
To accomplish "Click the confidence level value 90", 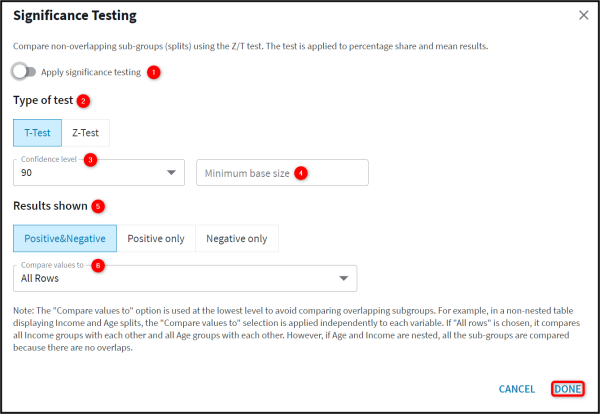I will pyautogui.click(x=26, y=173).
